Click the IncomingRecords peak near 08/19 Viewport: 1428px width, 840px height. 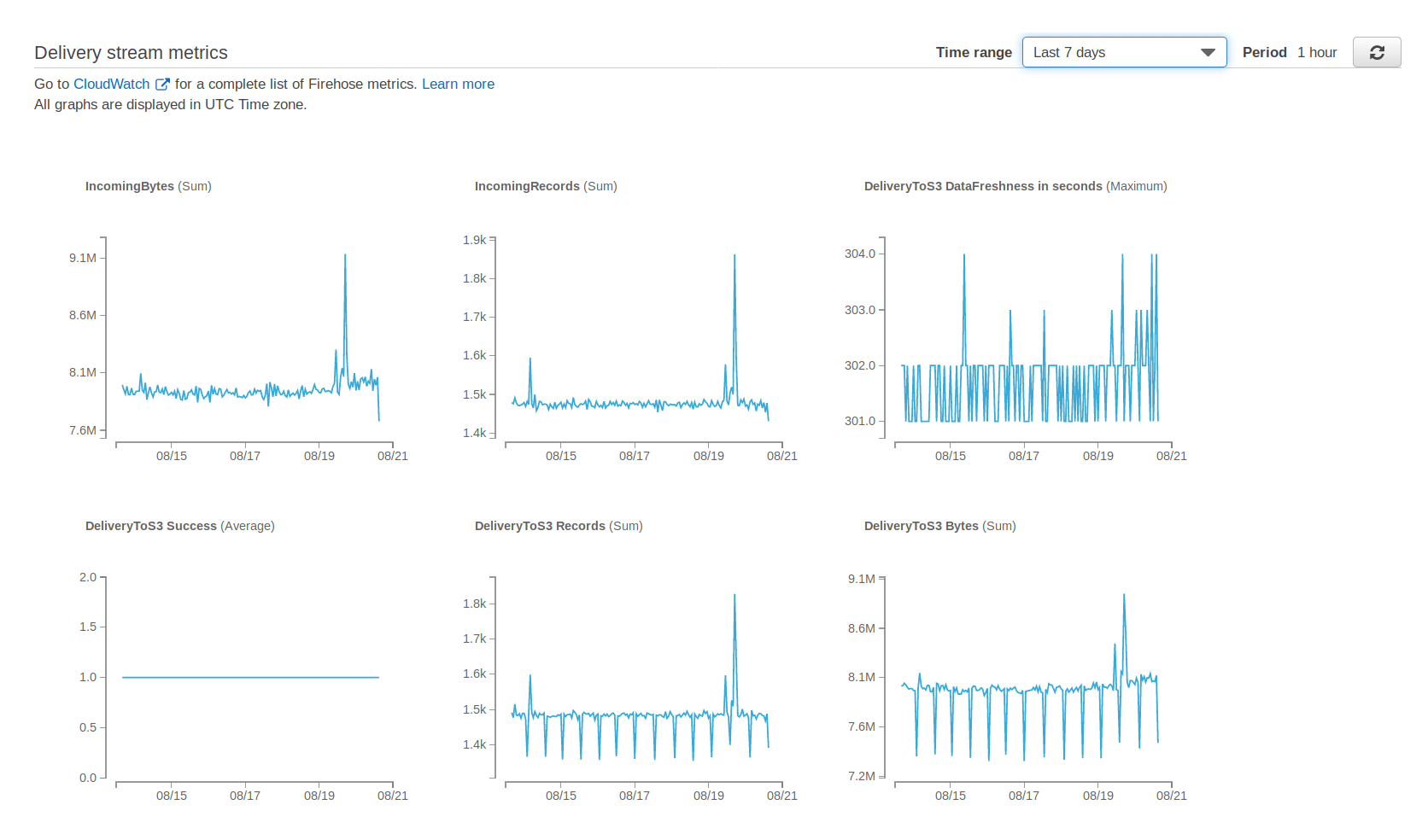(735, 256)
